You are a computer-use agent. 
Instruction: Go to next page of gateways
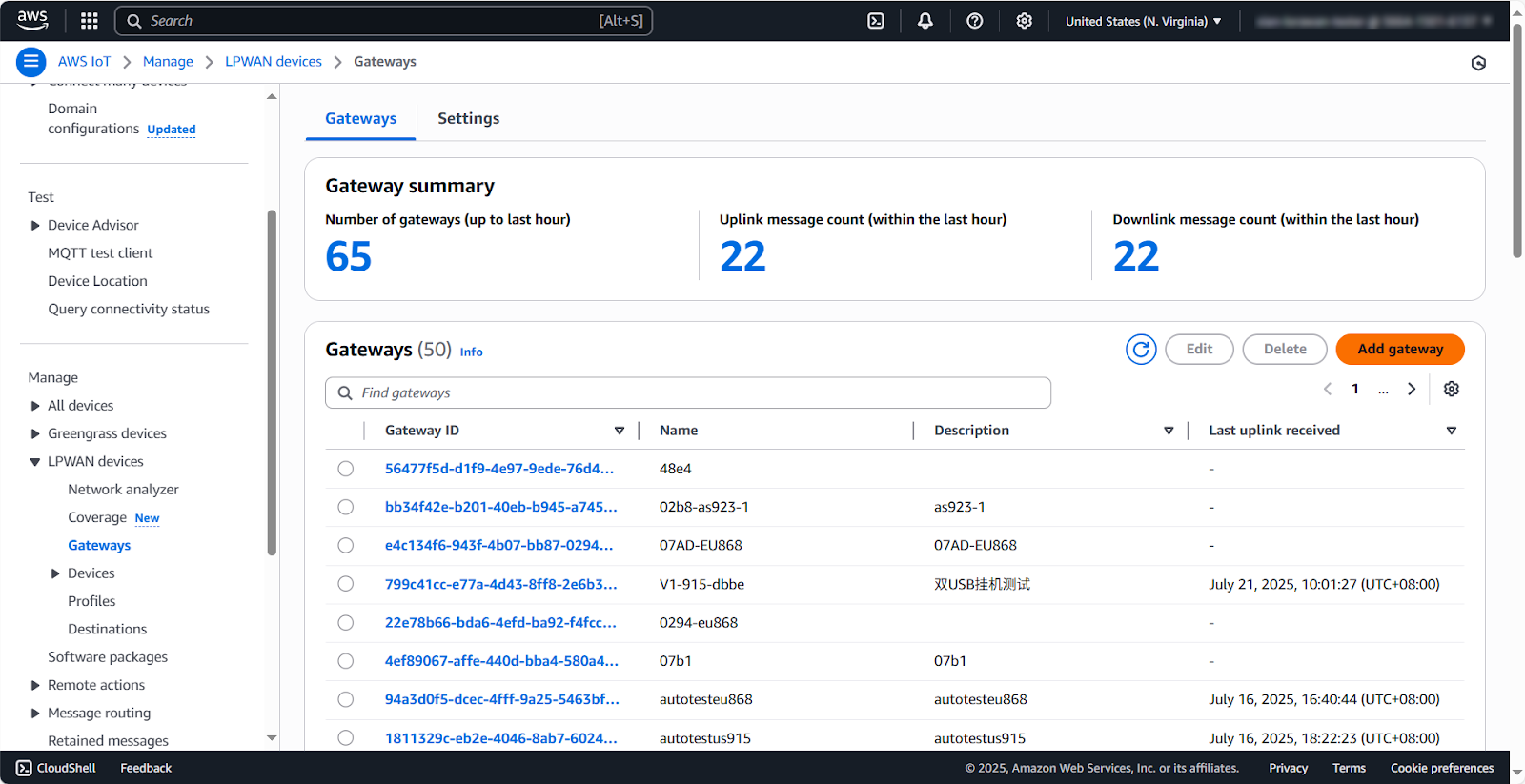coord(1412,389)
